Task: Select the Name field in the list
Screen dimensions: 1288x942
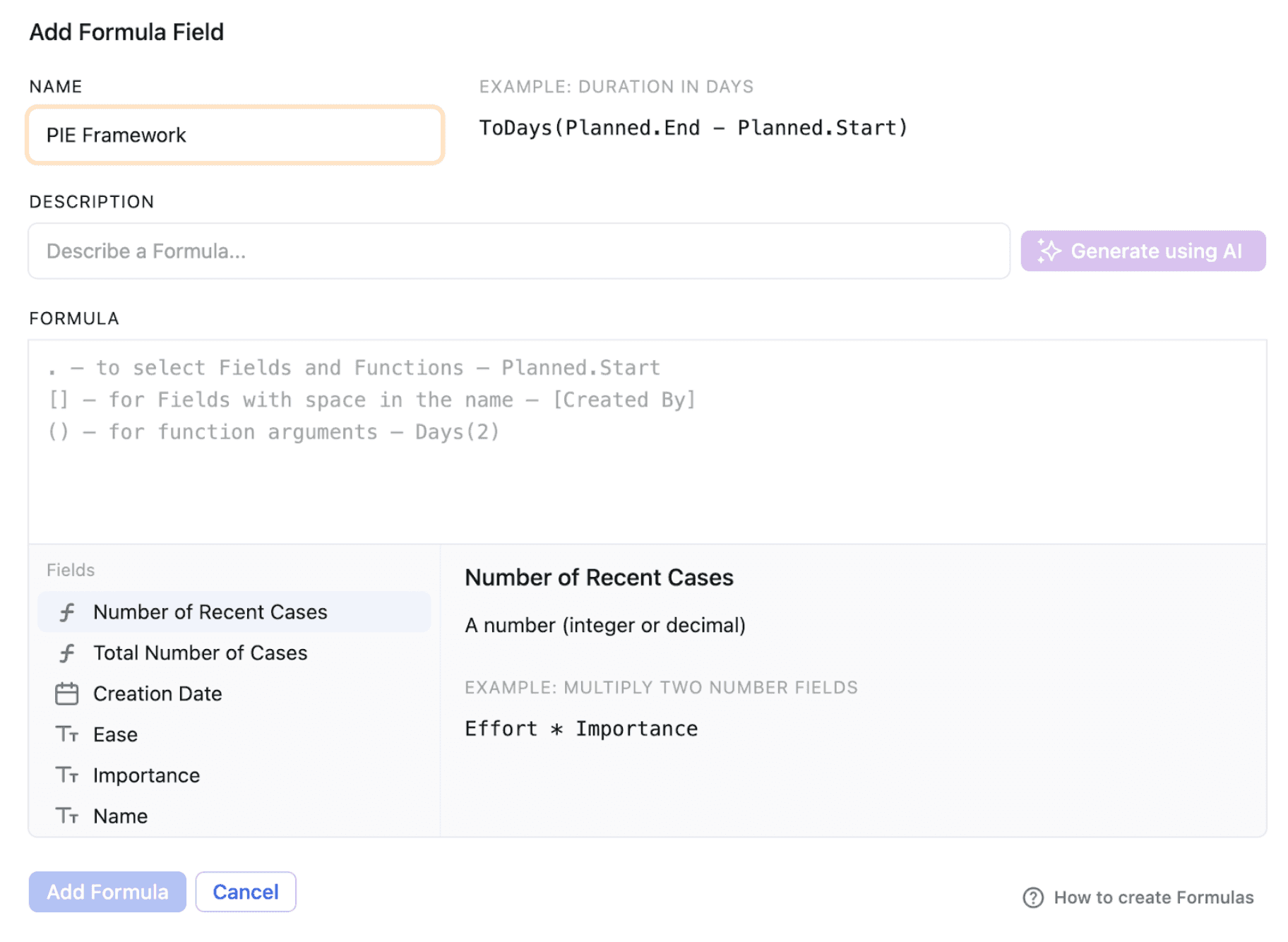Action: [119, 816]
